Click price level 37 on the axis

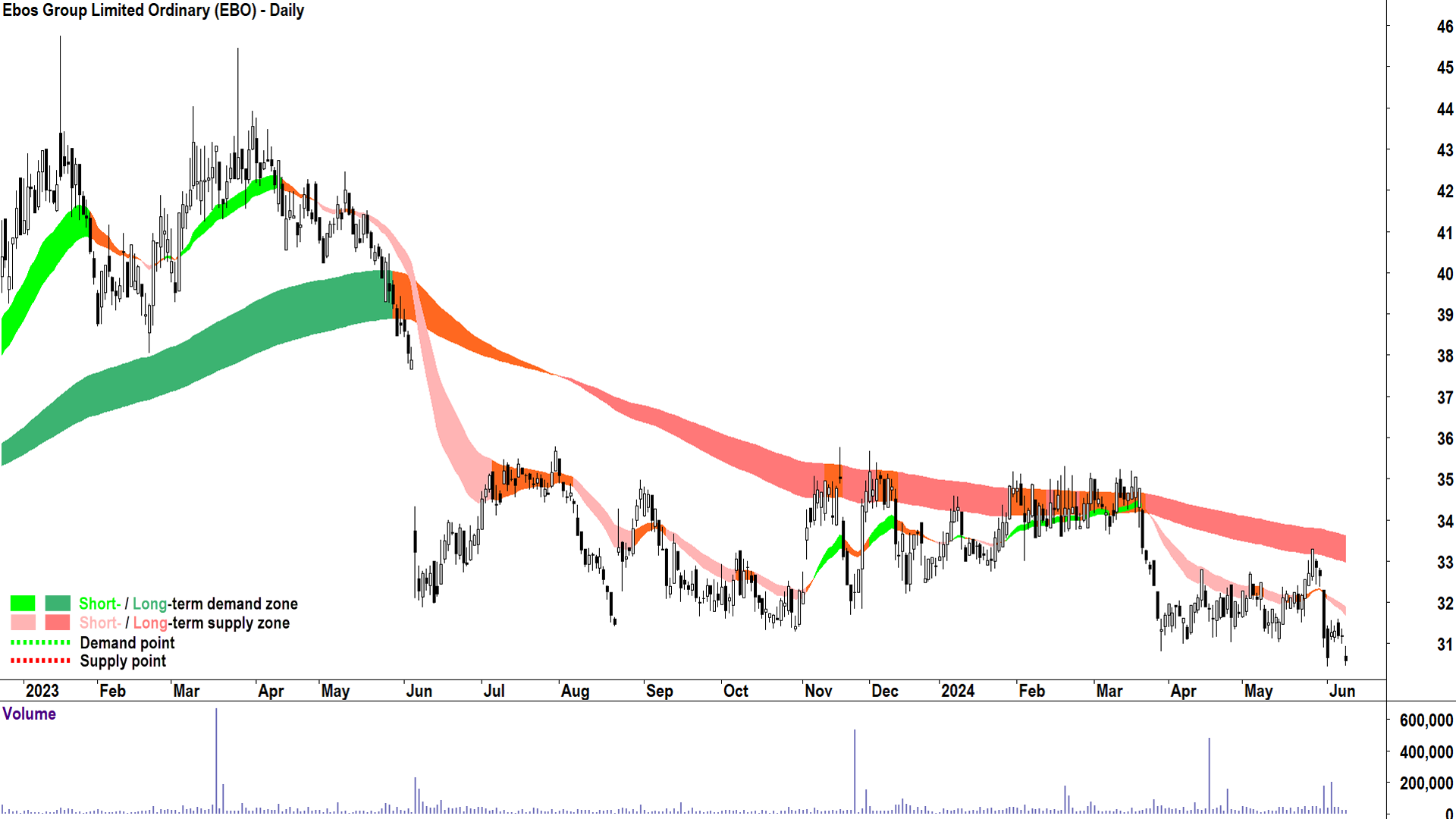[x=1445, y=397]
